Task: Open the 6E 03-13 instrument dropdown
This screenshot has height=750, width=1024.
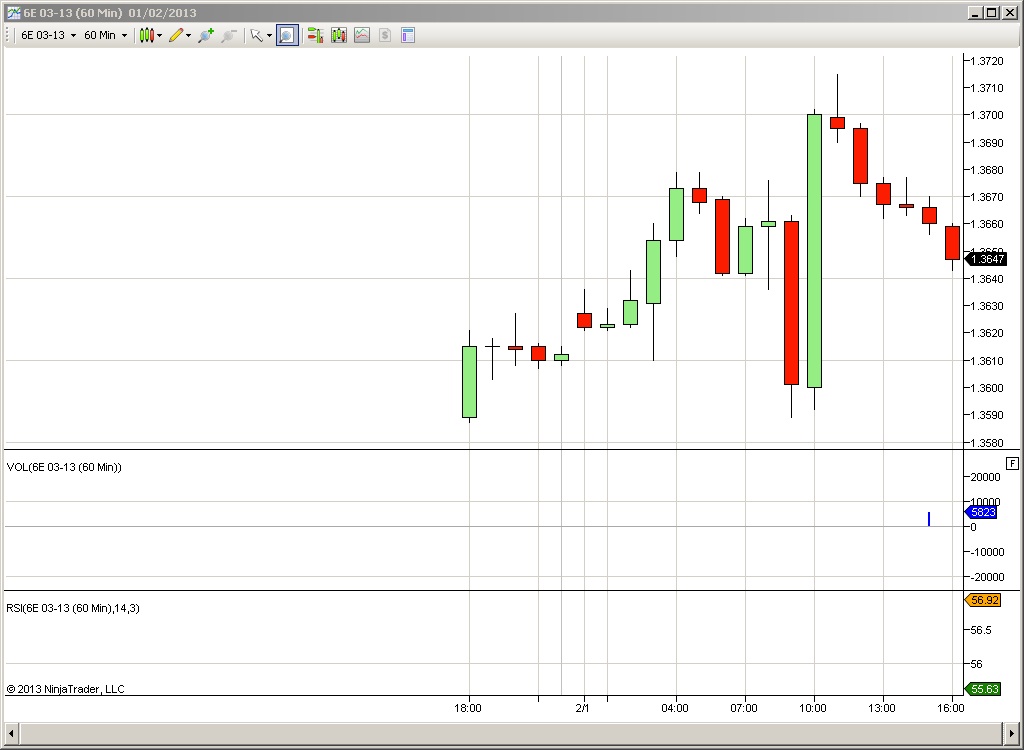Action: [x=49, y=35]
